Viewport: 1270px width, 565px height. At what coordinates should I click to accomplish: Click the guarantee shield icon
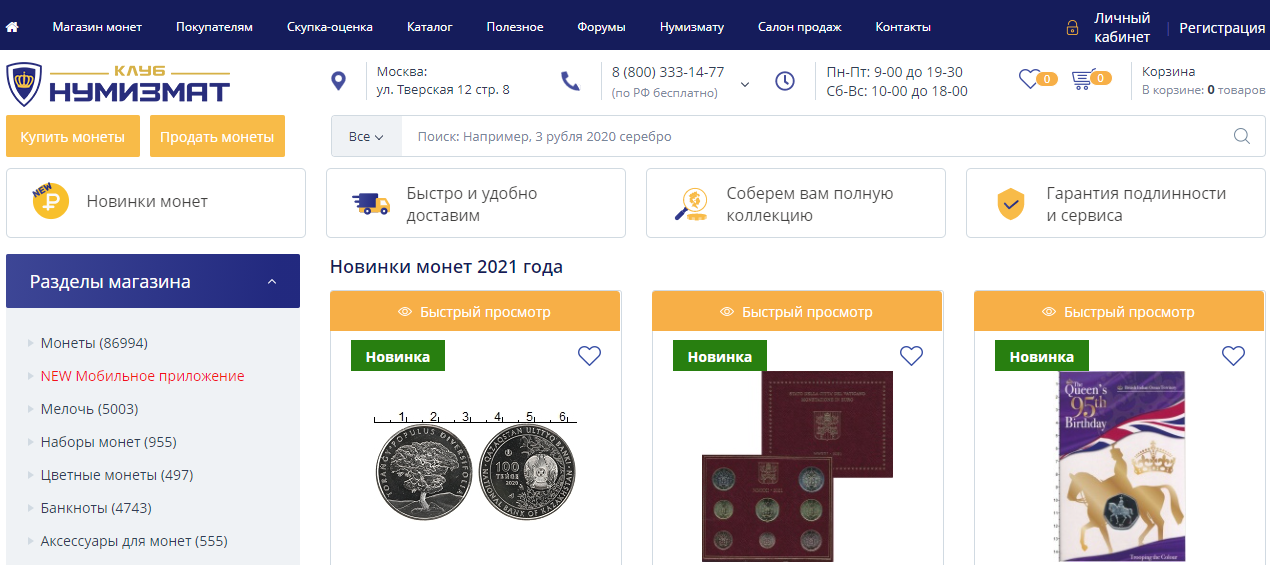click(1012, 203)
